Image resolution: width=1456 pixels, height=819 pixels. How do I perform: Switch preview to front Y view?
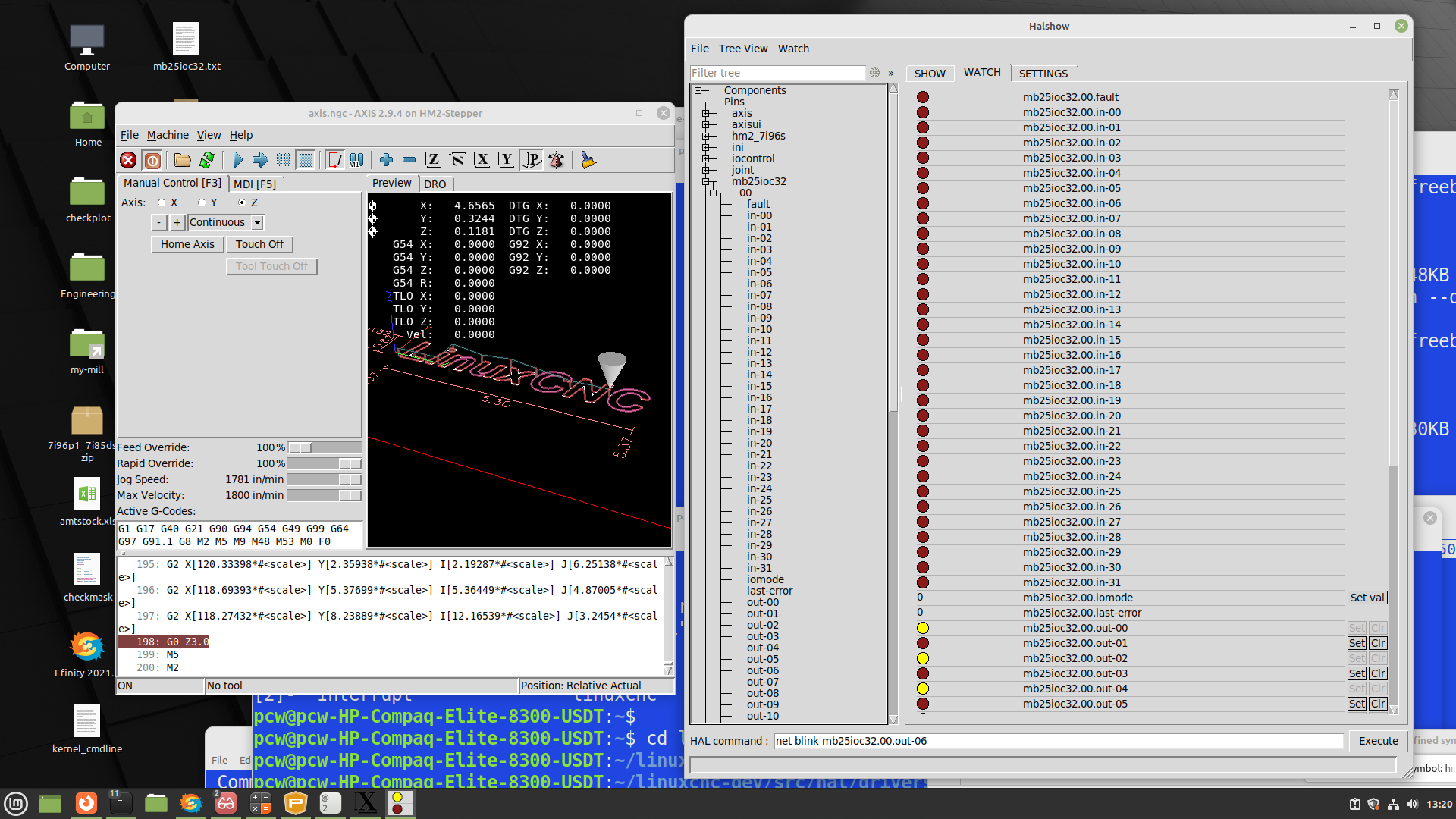(x=506, y=160)
